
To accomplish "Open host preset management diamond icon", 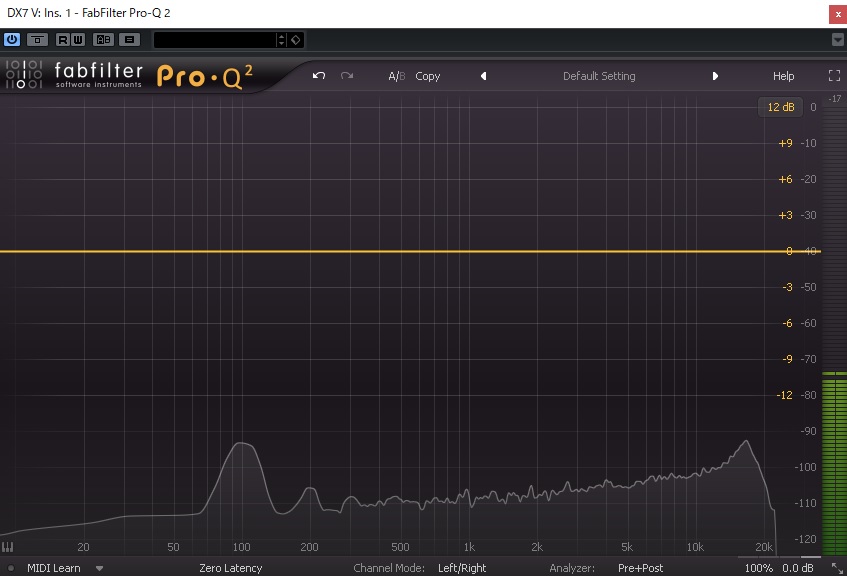I will point(295,39).
